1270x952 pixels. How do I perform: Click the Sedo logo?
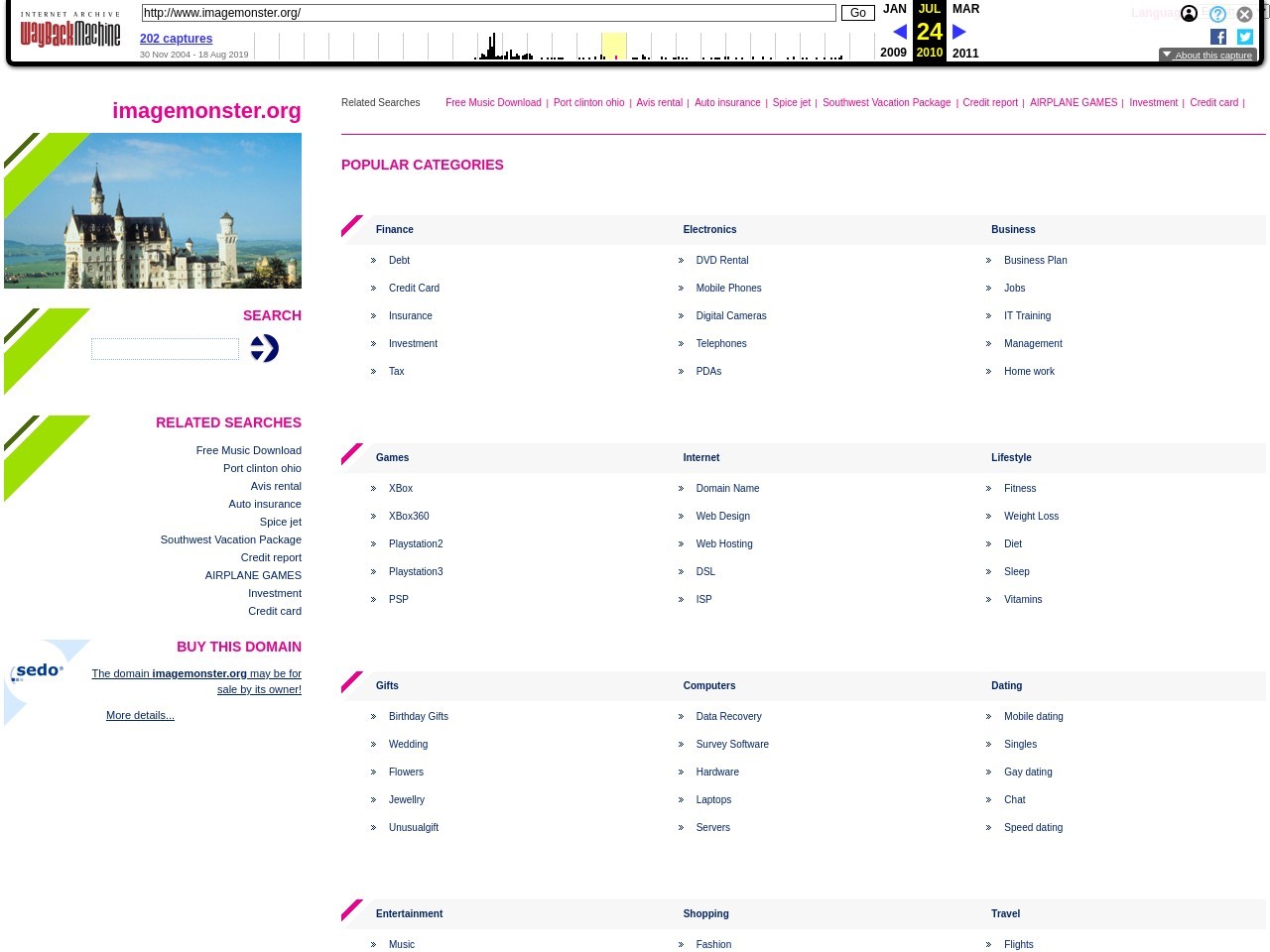(x=40, y=671)
